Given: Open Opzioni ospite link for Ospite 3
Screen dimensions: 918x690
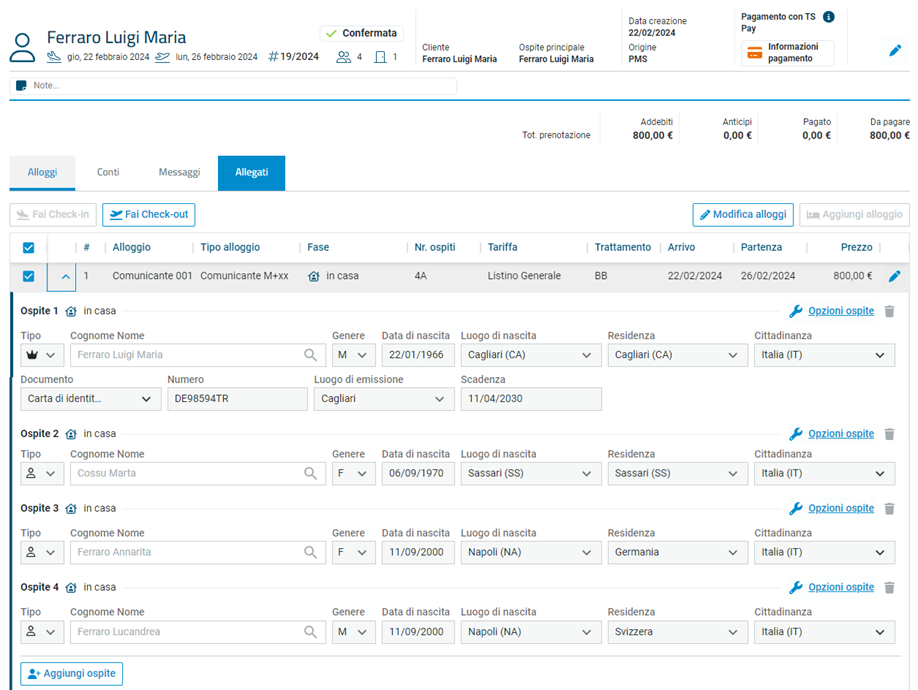Looking at the screenshot, I should [841, 508].
